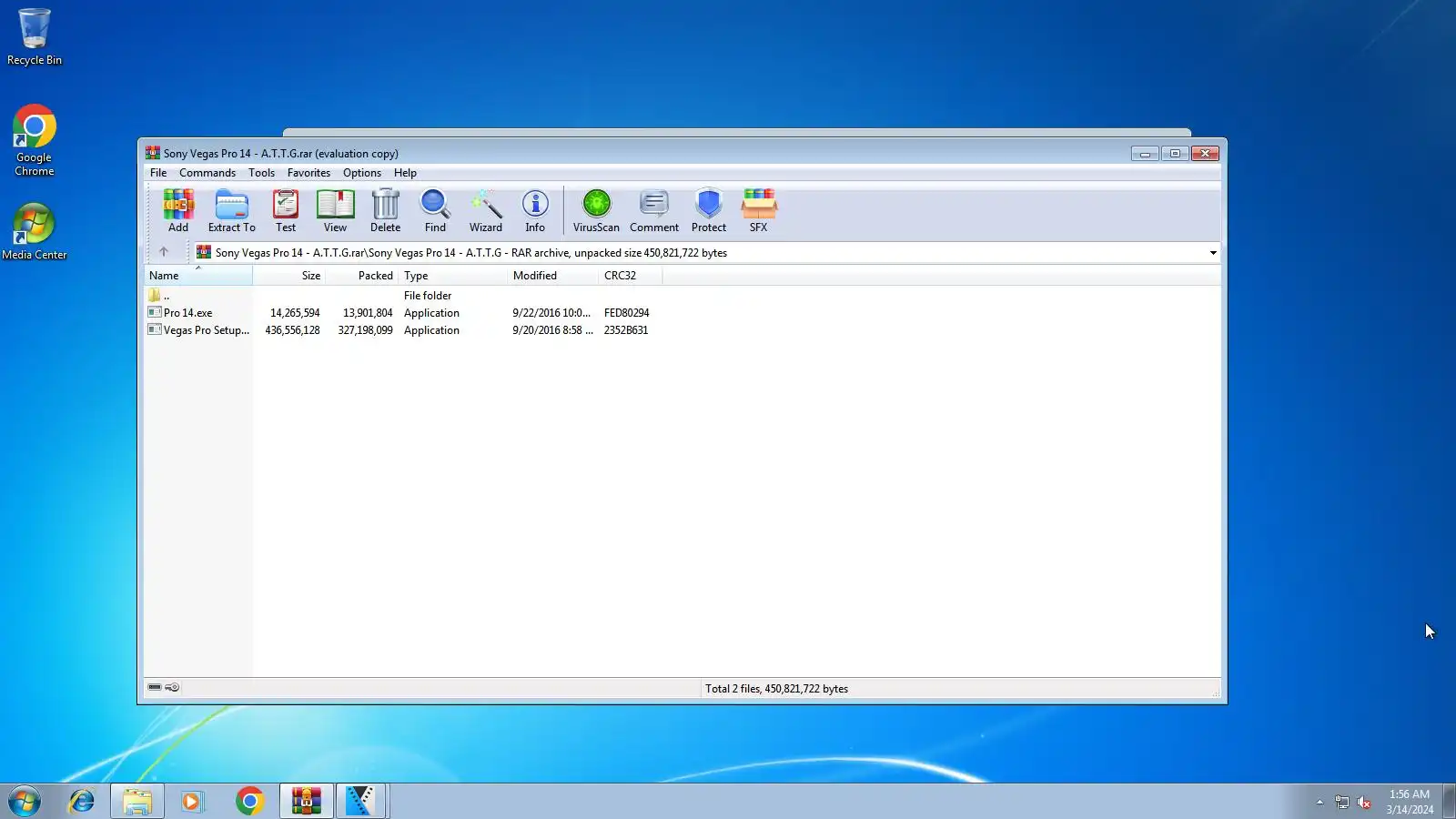The image size is (1456, 819).
Task: Click the Delete trash can icon
Action: pos(385,210)
